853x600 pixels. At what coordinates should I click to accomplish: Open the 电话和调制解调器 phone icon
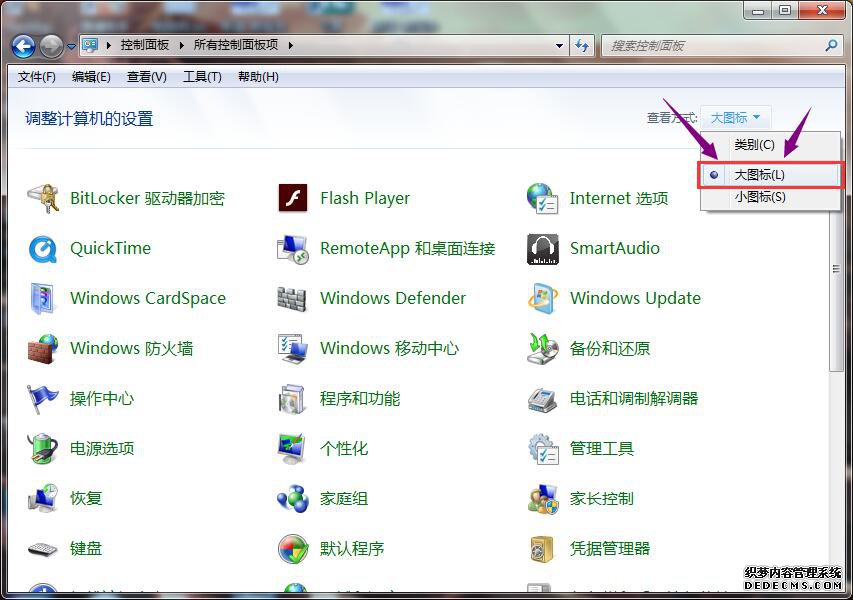pyautogui.click(x=542, y=399)
